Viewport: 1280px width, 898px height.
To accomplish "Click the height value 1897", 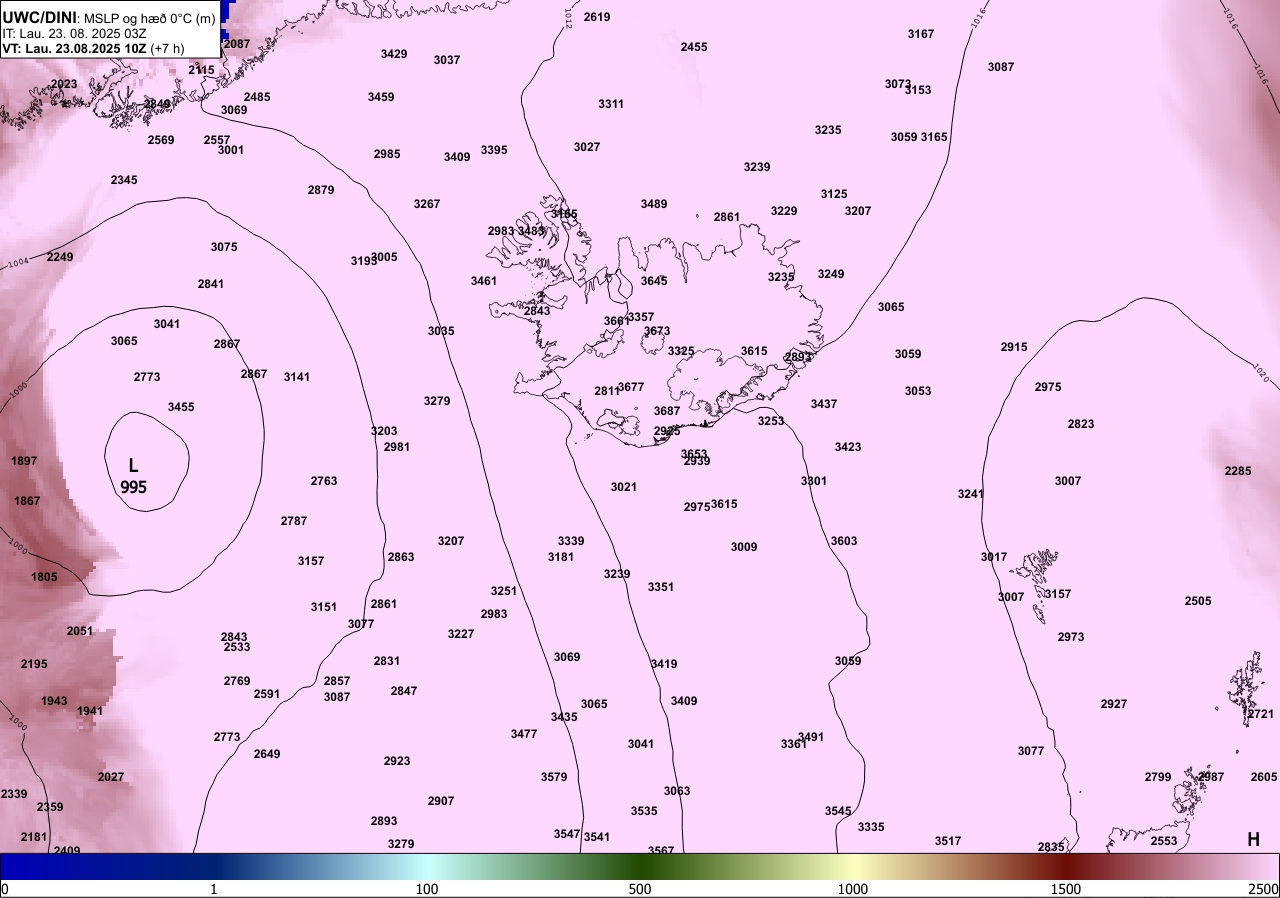I will pyautogui.click(x=24, y=461).
